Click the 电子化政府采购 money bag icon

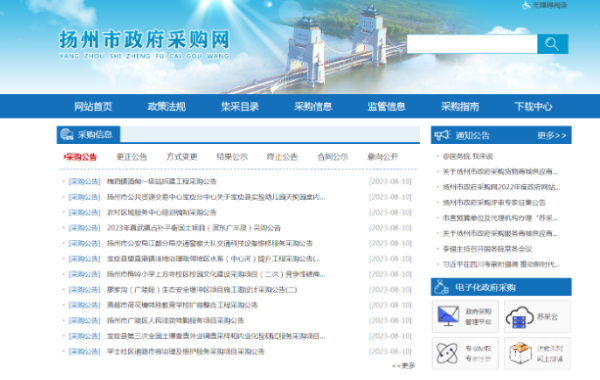pyautogui.click(x=441, y=287)
